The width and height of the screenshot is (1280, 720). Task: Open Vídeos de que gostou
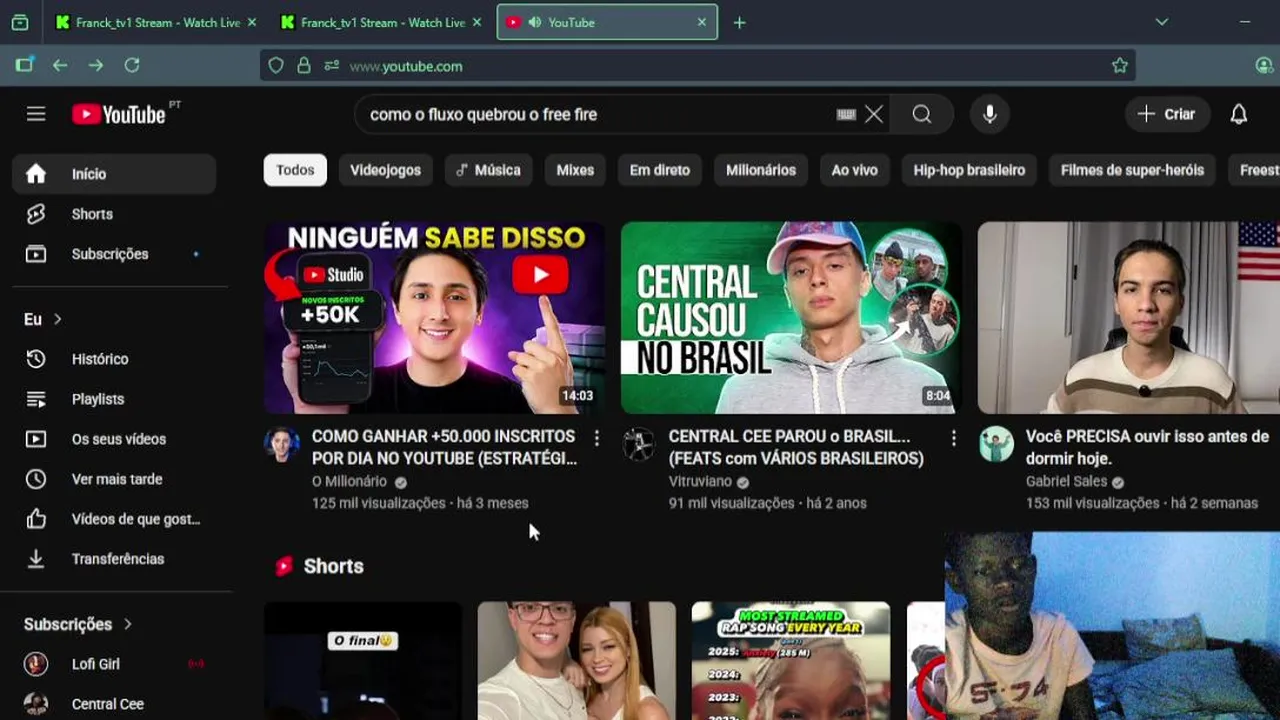(x=114, y=519)
